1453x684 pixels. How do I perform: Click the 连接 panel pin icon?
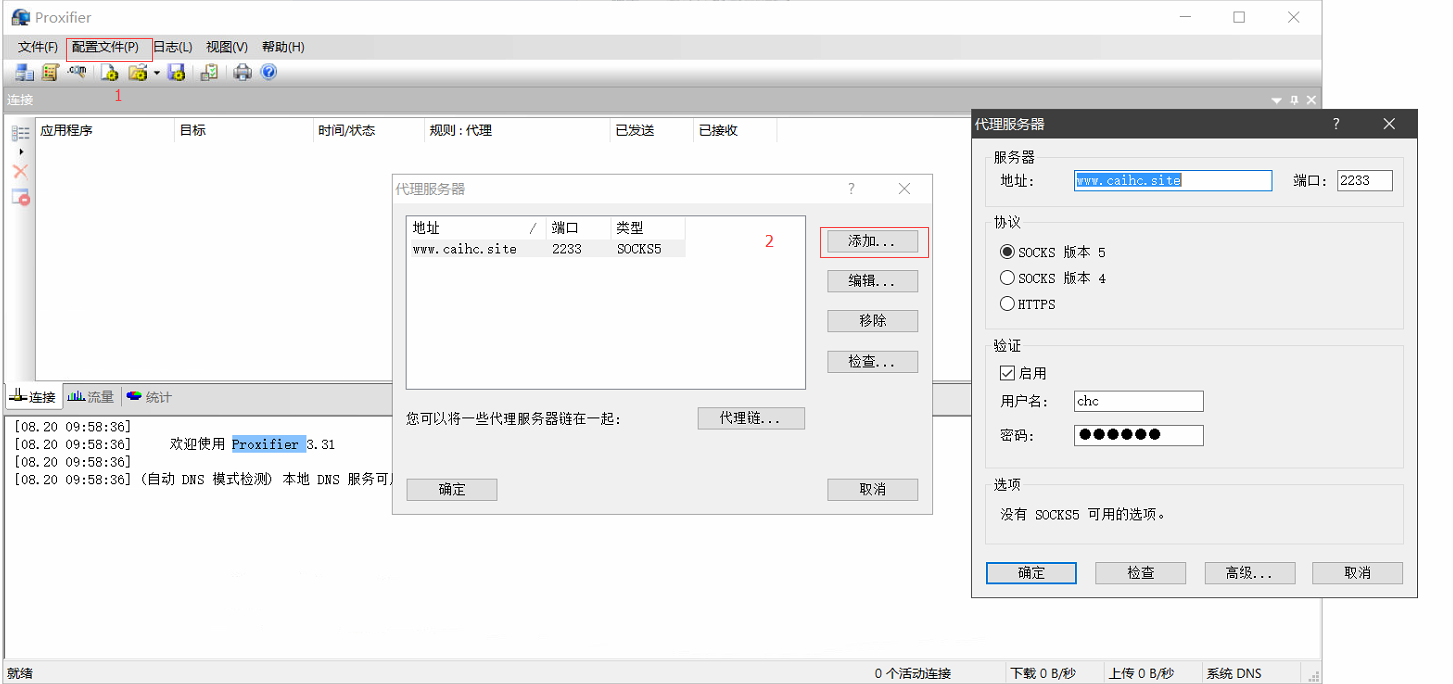pyautogui.click(x=1294, y=100)
